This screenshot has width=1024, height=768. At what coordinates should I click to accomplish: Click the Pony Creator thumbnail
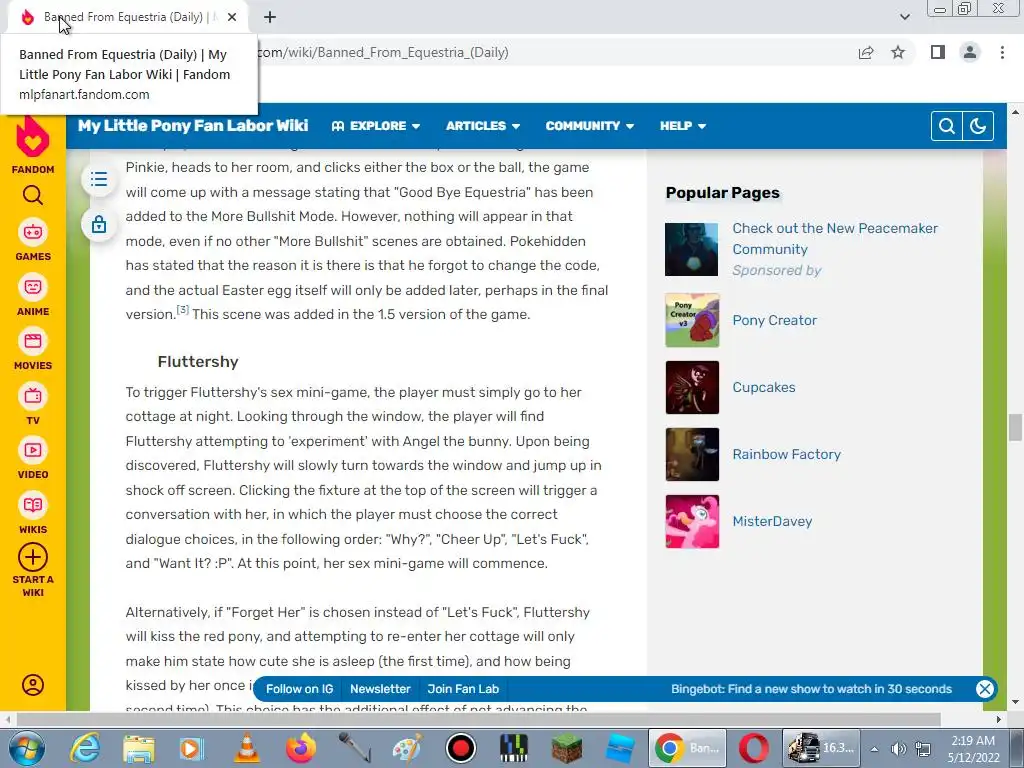(x=692, y=320)
